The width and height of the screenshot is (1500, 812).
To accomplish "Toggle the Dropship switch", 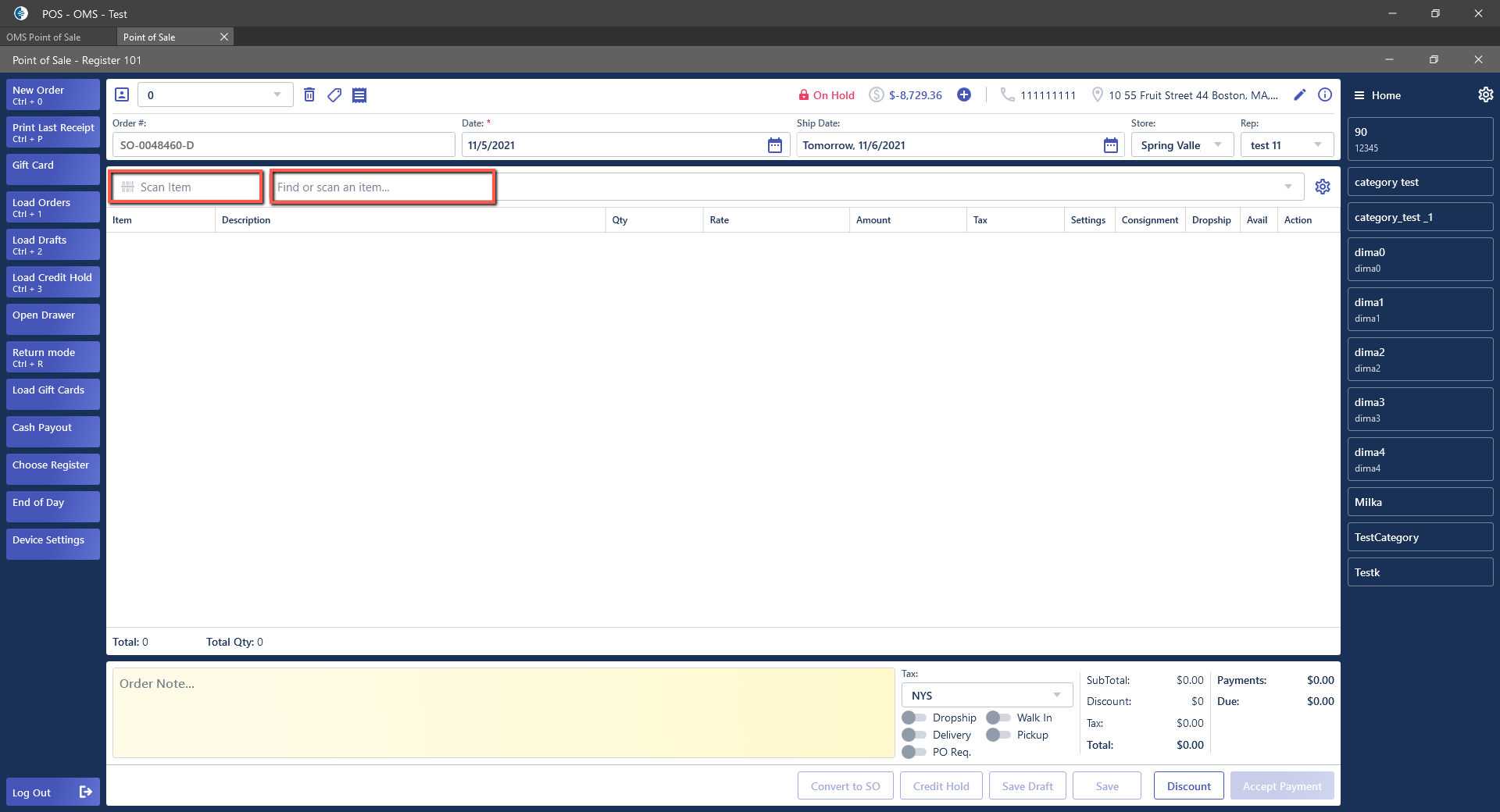I will click(914, 718).
